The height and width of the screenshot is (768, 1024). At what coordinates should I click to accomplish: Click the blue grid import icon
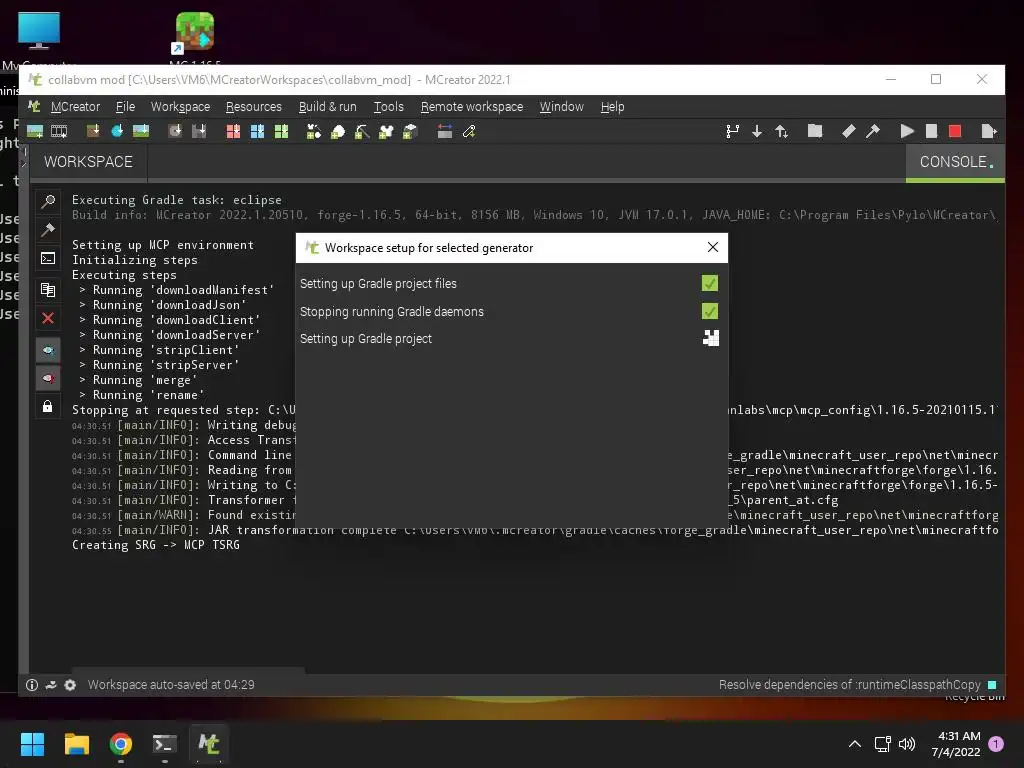click(257, 132)
